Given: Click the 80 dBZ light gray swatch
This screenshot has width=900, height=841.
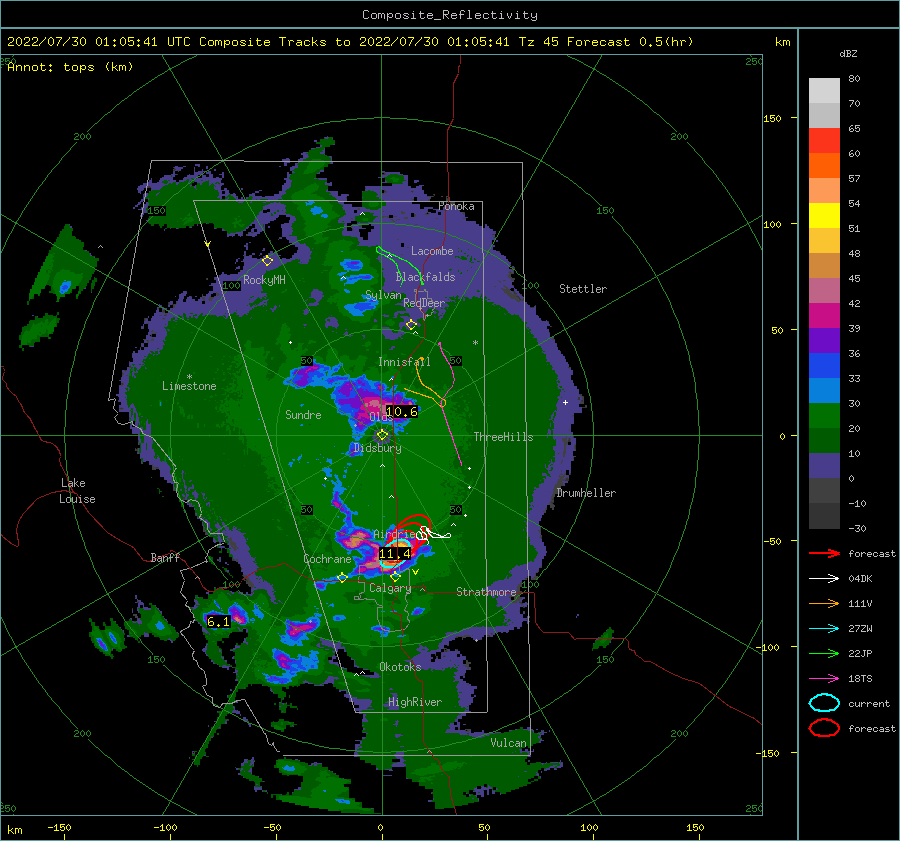Looking at the screenshot, I should tap(824, 91).
